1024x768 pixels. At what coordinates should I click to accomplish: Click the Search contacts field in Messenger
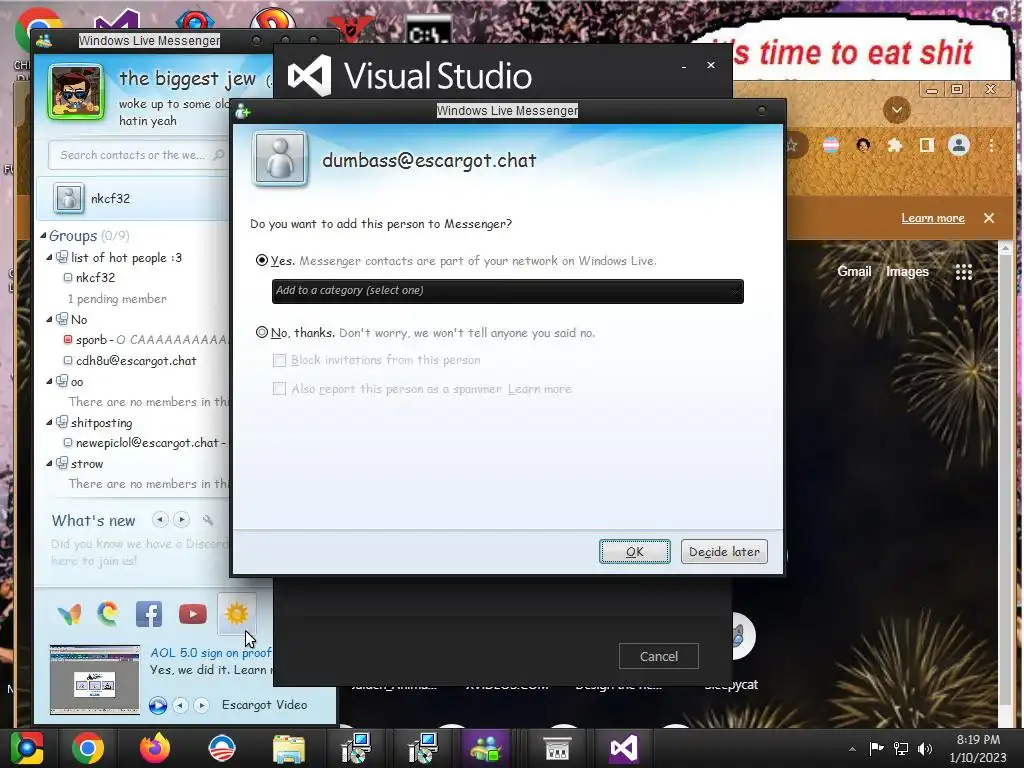click(x=138, y=155)
